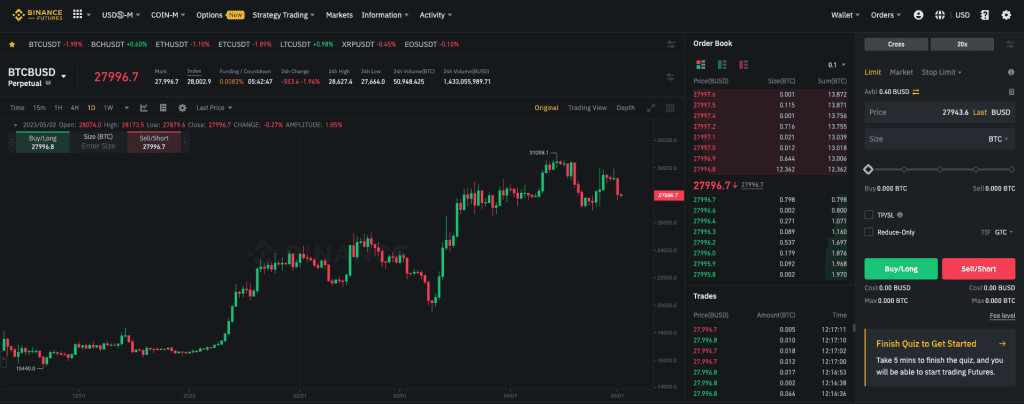Click the Binance Futures logo
The height and width of the screenshot is (404, 1024).
click(37, 14)
